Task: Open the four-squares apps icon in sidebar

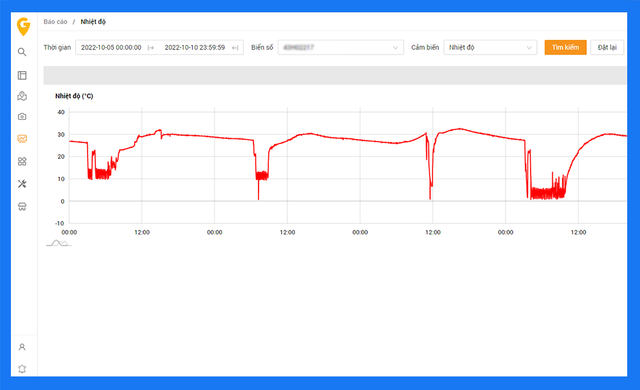Action: click(22, 162)
